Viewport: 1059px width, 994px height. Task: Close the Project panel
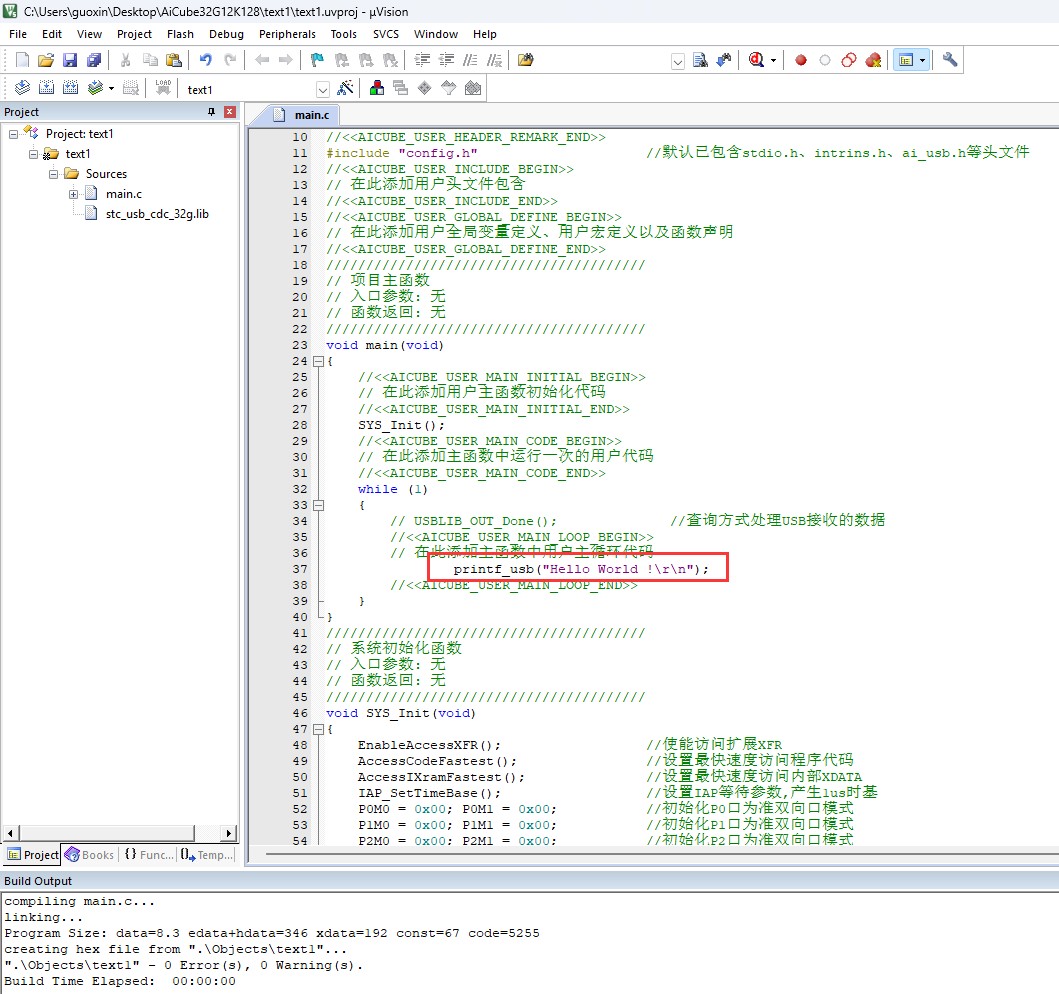pyautogui.click(x=230, y=111)
